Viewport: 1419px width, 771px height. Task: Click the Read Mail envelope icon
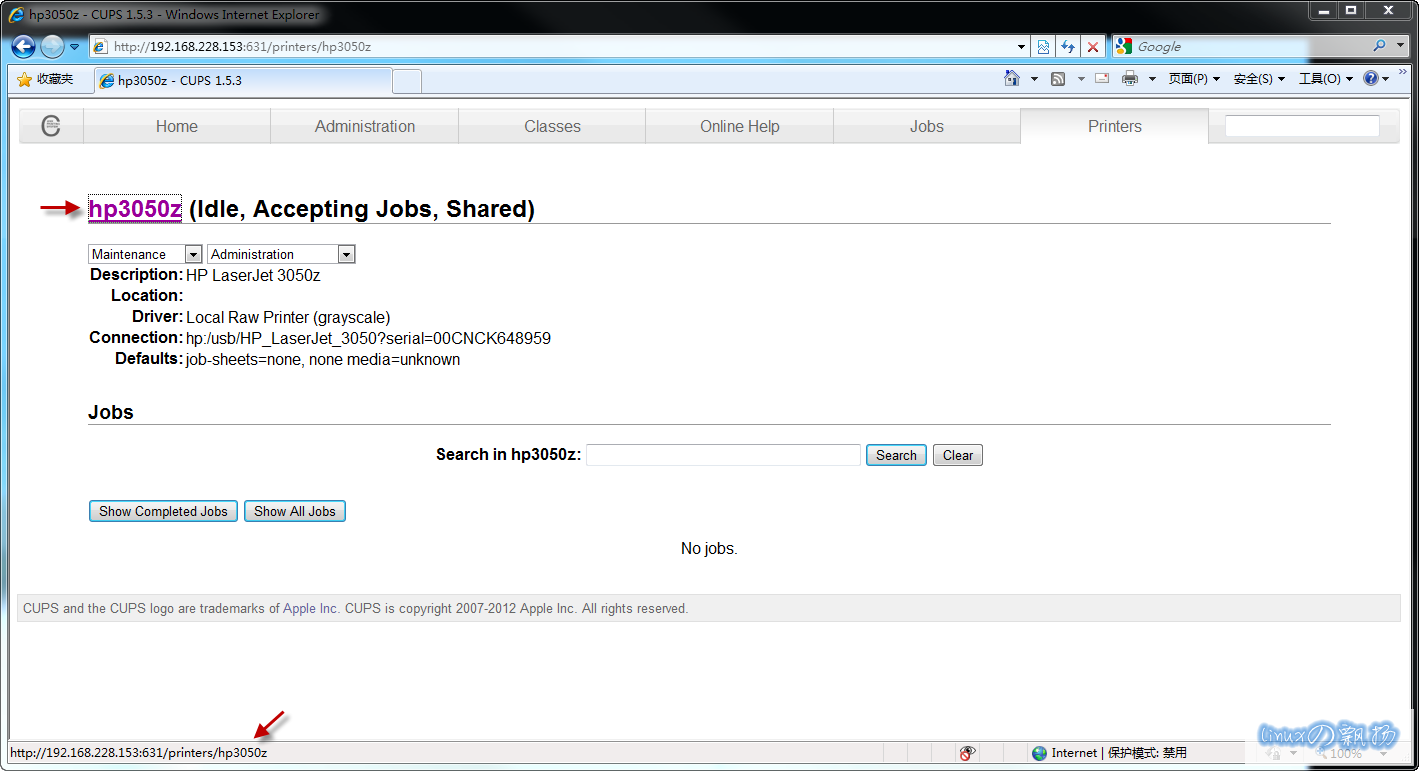[1102, 78]
